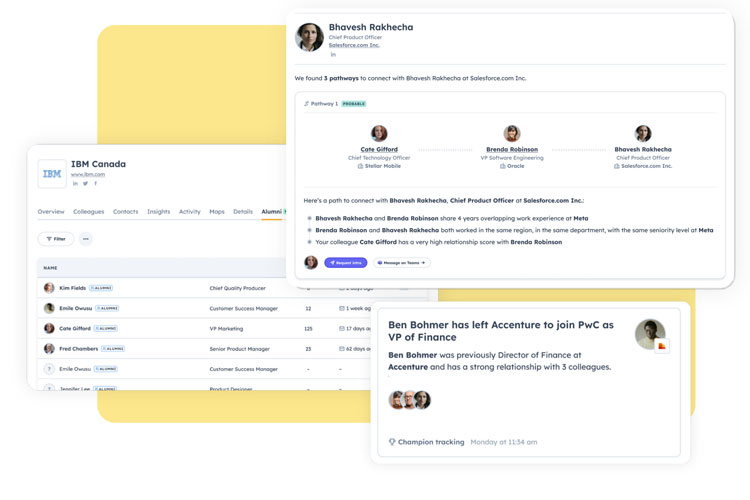Image resolution: width=750 pixels, height=500 pixels.
Task: Click Cate Gifford's avatar in alumni table
Action: pyautogui.click(x=49, y=328)
